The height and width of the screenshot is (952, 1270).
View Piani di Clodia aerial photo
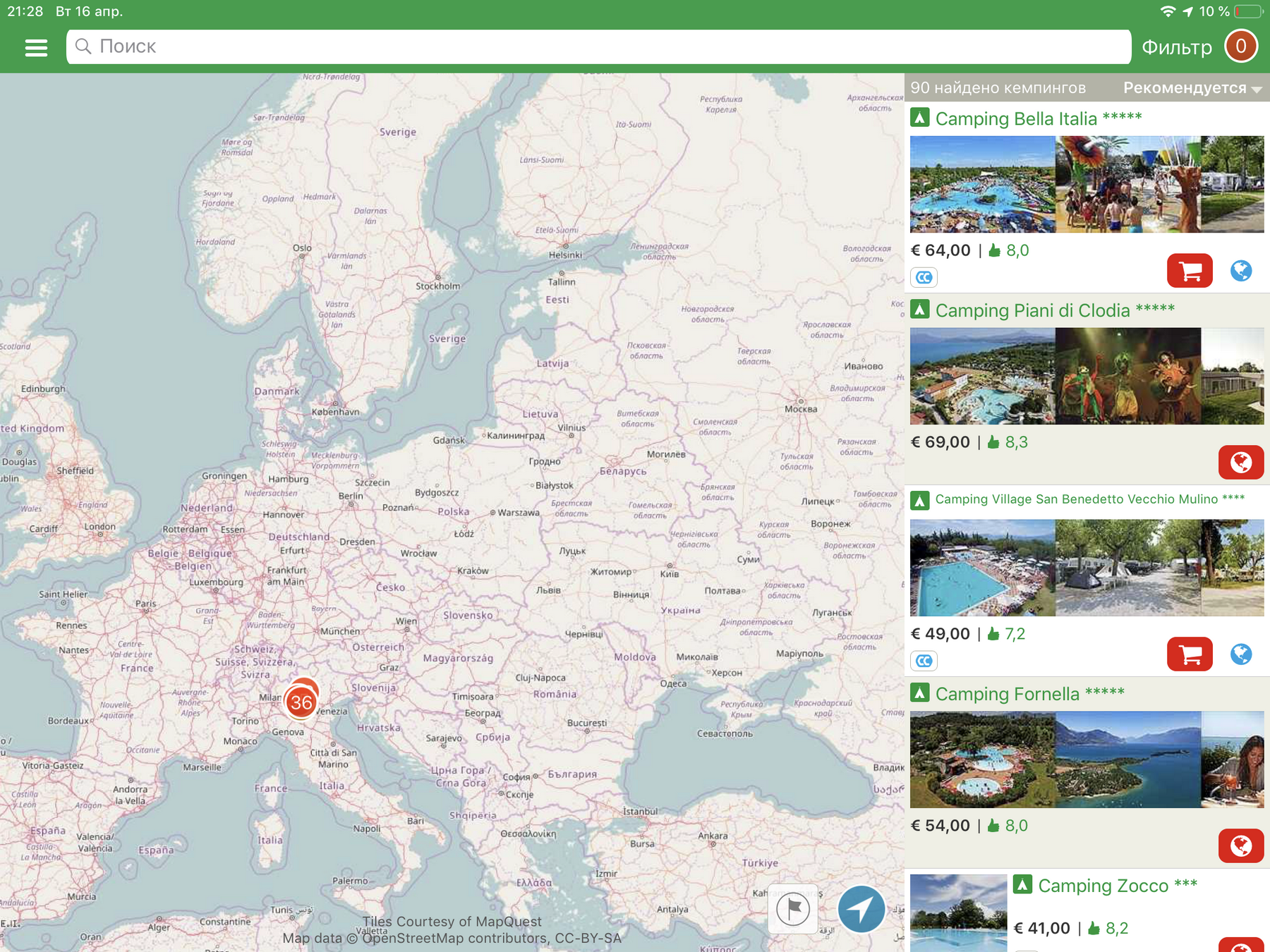click(982, 376)
